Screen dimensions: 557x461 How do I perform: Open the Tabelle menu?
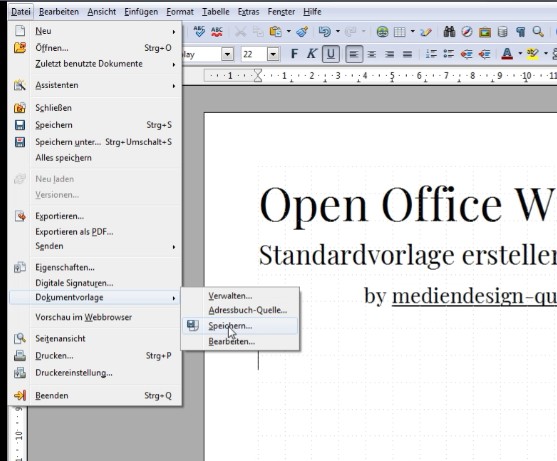click(216, 12)
